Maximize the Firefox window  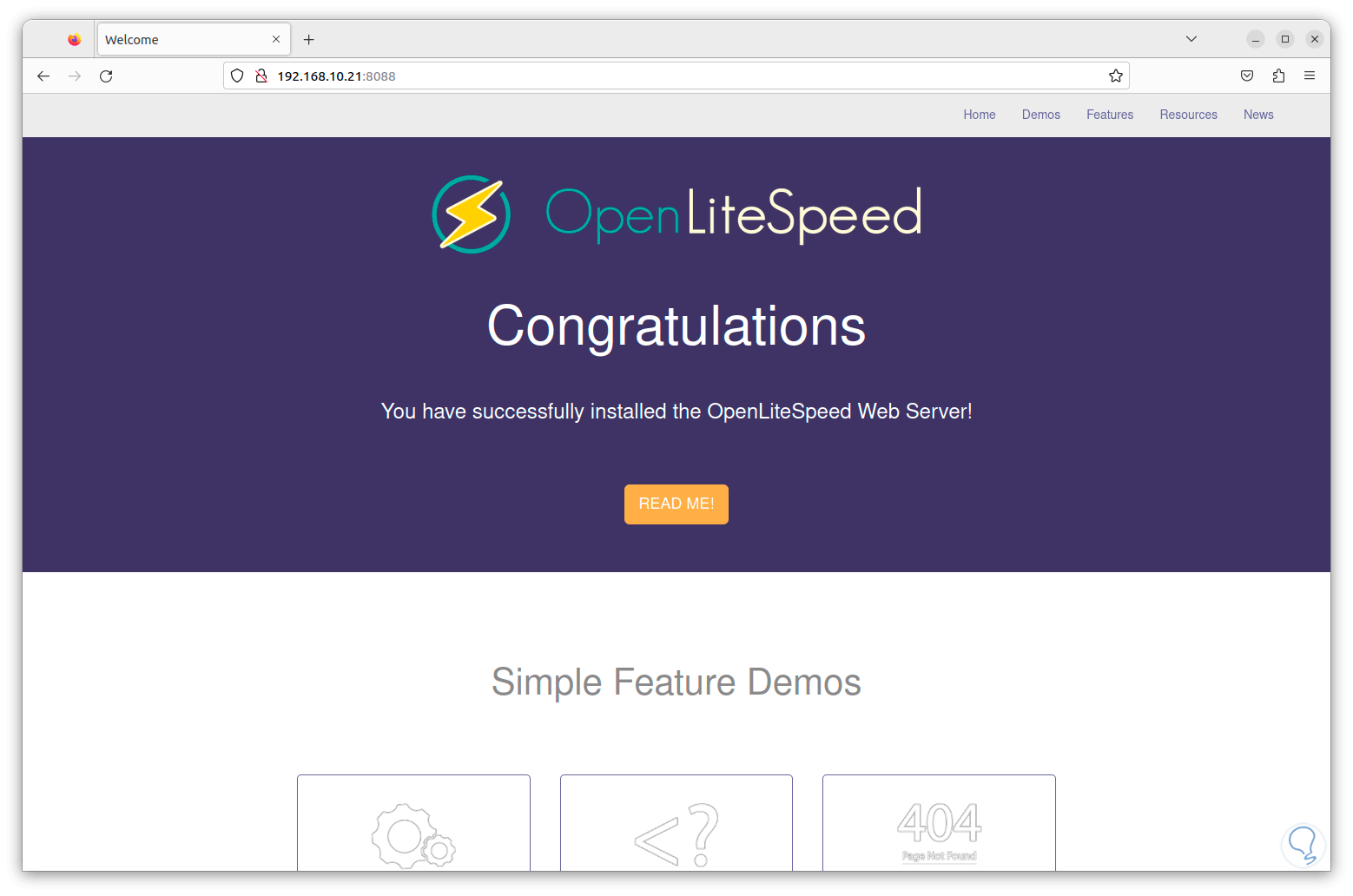[x=1285, y=39]
